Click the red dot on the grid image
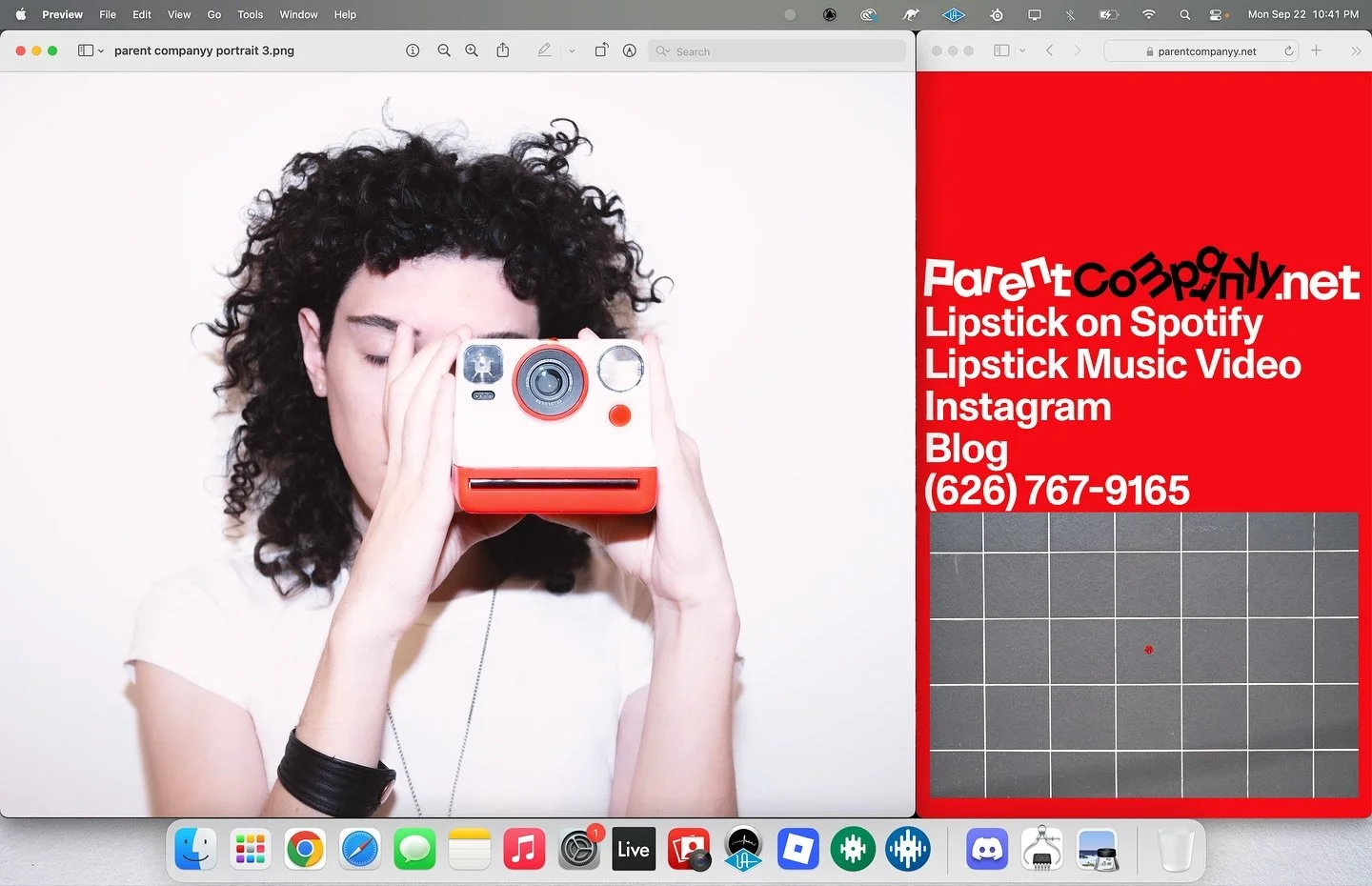Viewport: 1372px width, 886px height. point(1148,650)
